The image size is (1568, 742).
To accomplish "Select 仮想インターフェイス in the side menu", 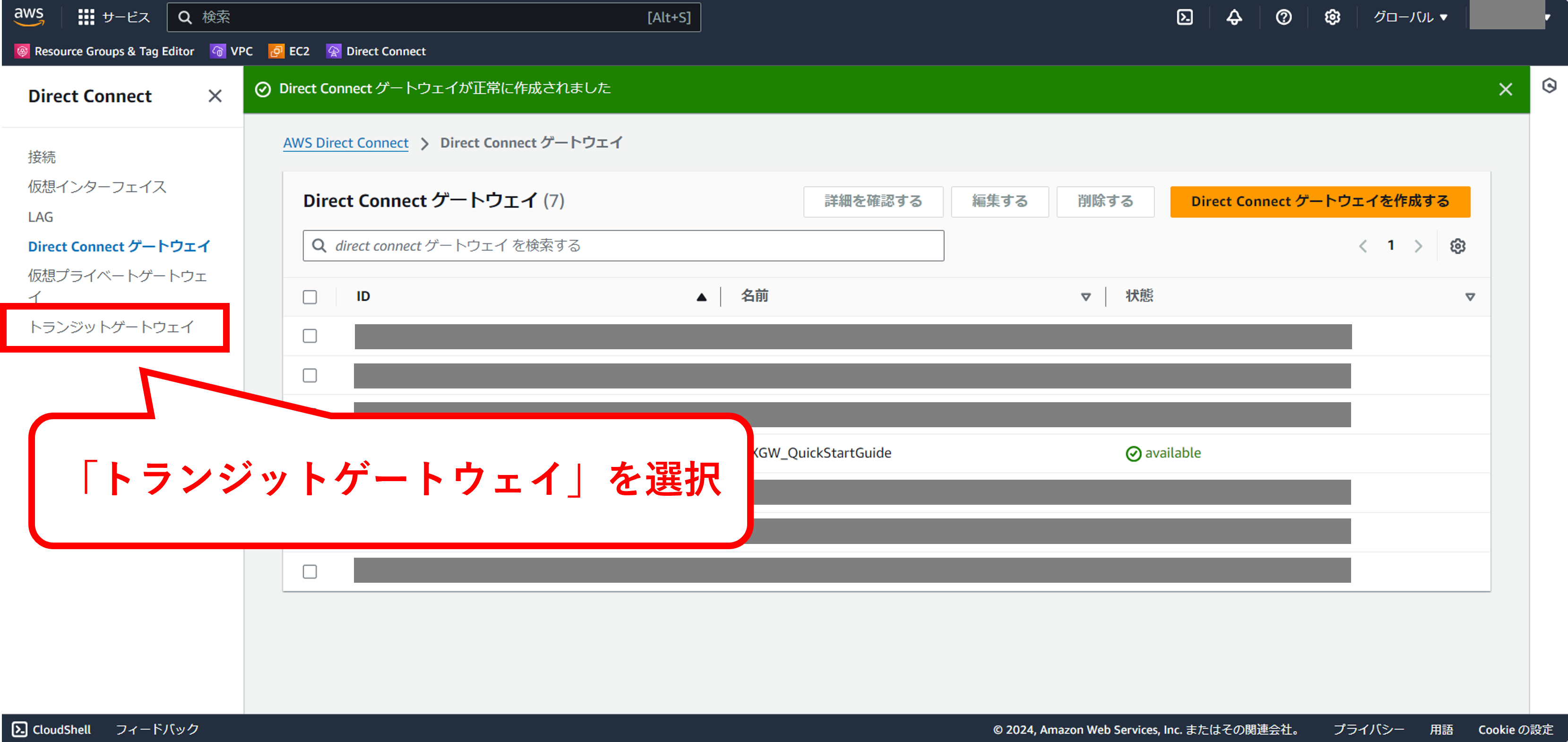I will coord(97,187).
